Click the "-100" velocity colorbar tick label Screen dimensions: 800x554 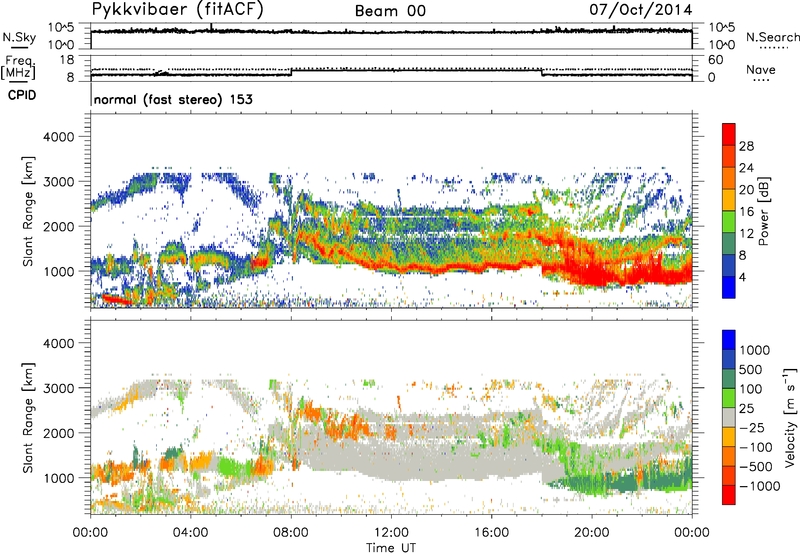[756, 447]
